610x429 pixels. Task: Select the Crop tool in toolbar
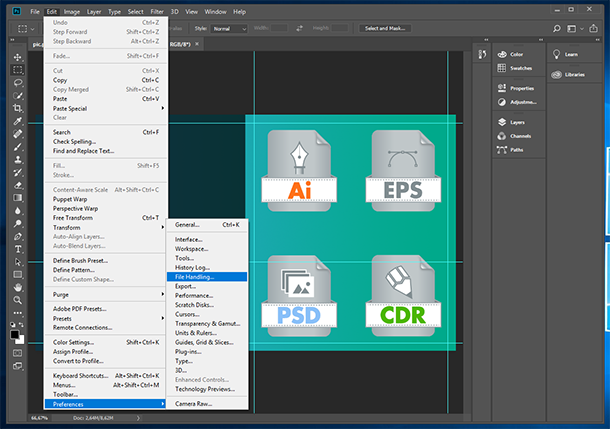point(17,108)
